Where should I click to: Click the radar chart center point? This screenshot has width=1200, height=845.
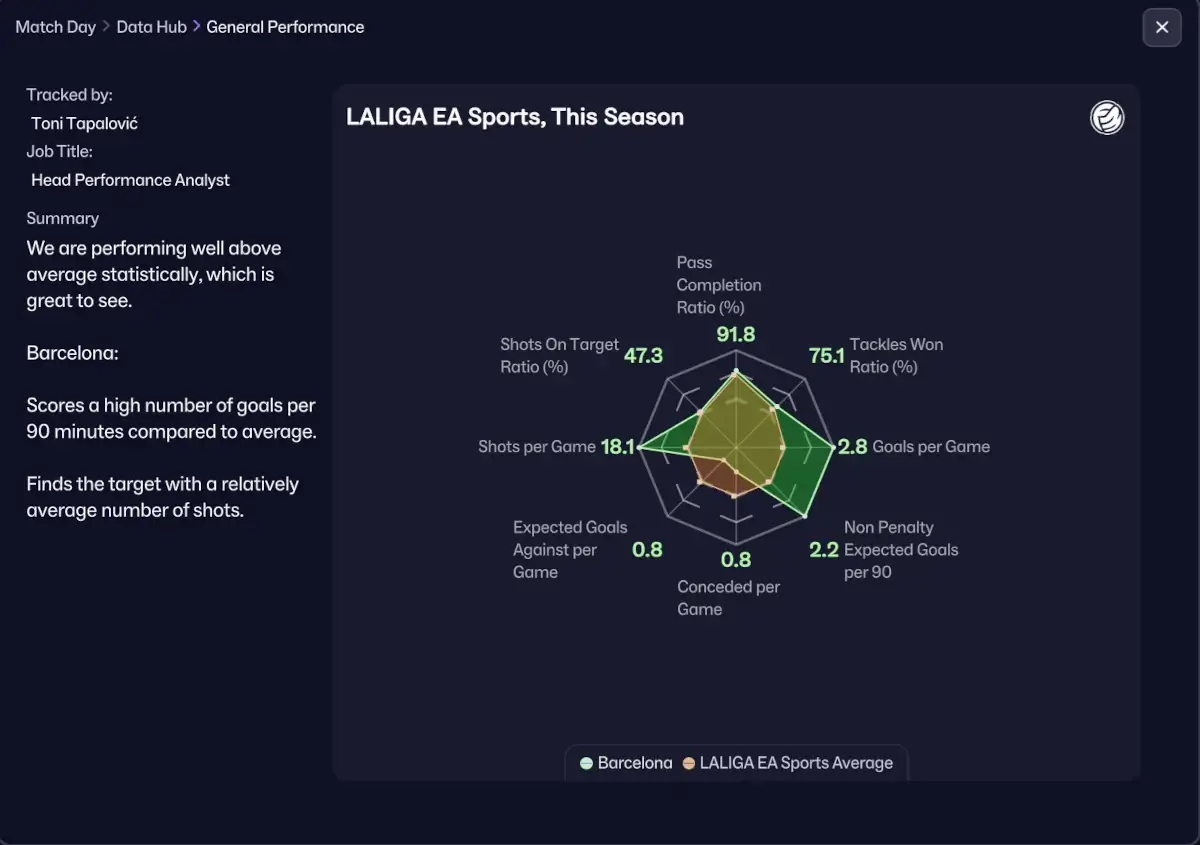736,447
